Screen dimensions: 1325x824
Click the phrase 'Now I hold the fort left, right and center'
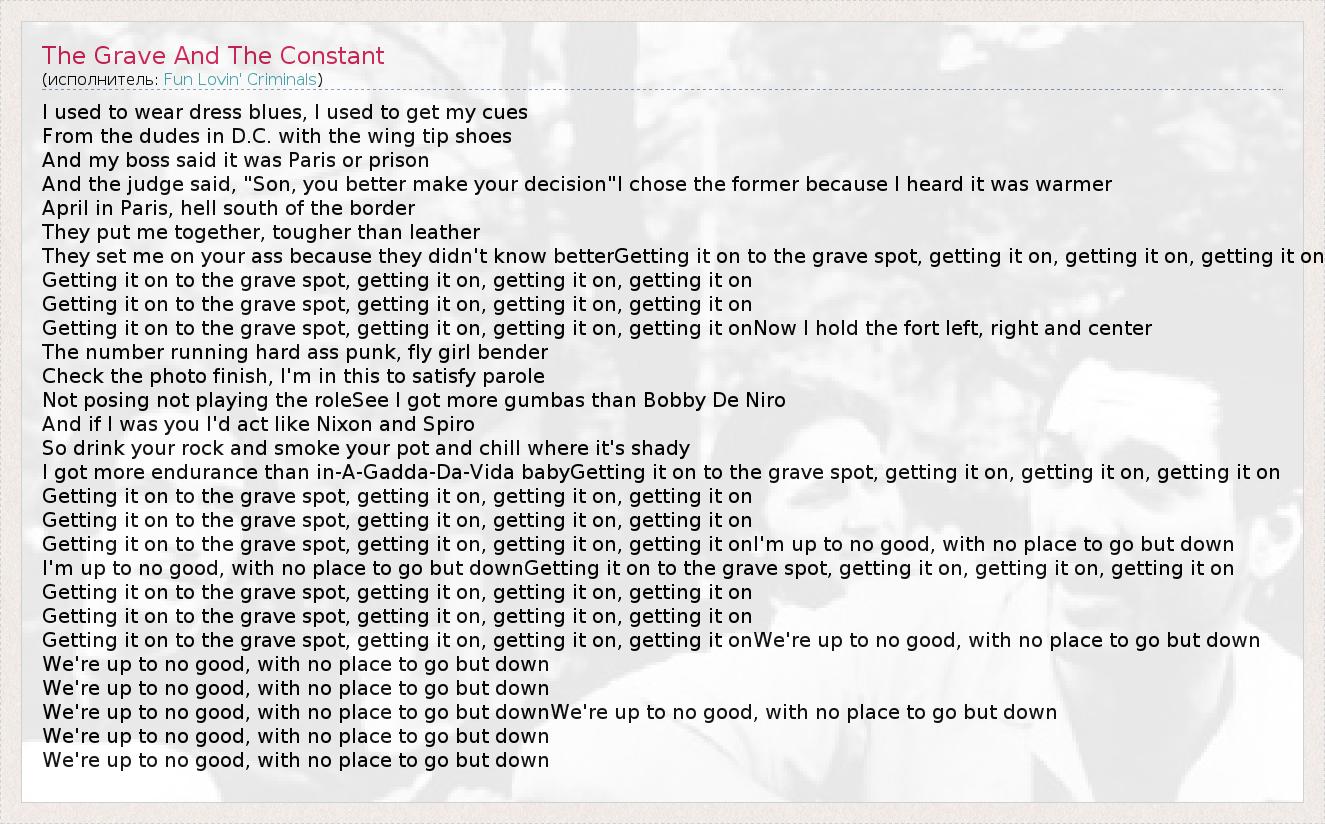pos(953,328)
